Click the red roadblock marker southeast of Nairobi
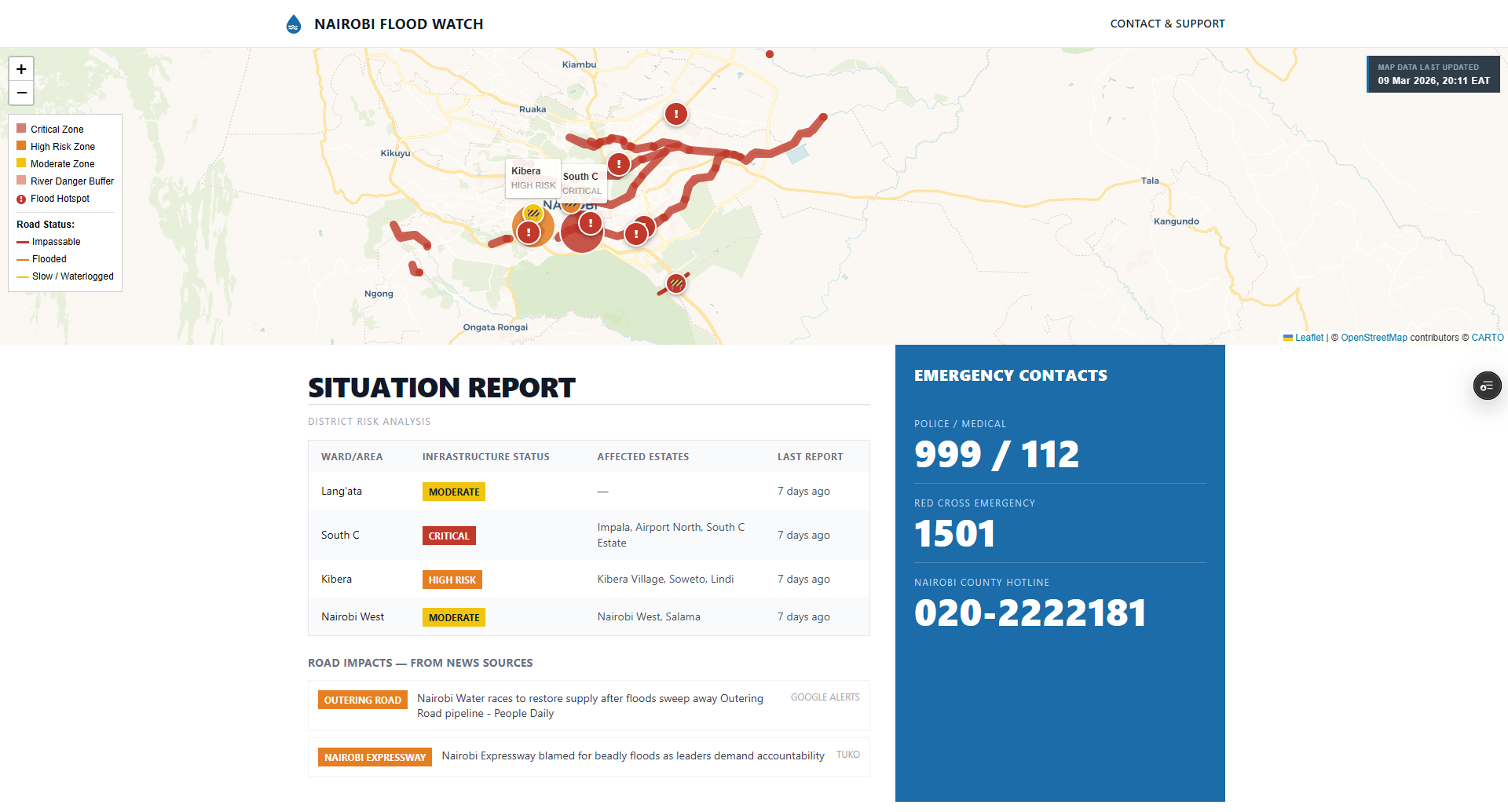 [675, 283]
